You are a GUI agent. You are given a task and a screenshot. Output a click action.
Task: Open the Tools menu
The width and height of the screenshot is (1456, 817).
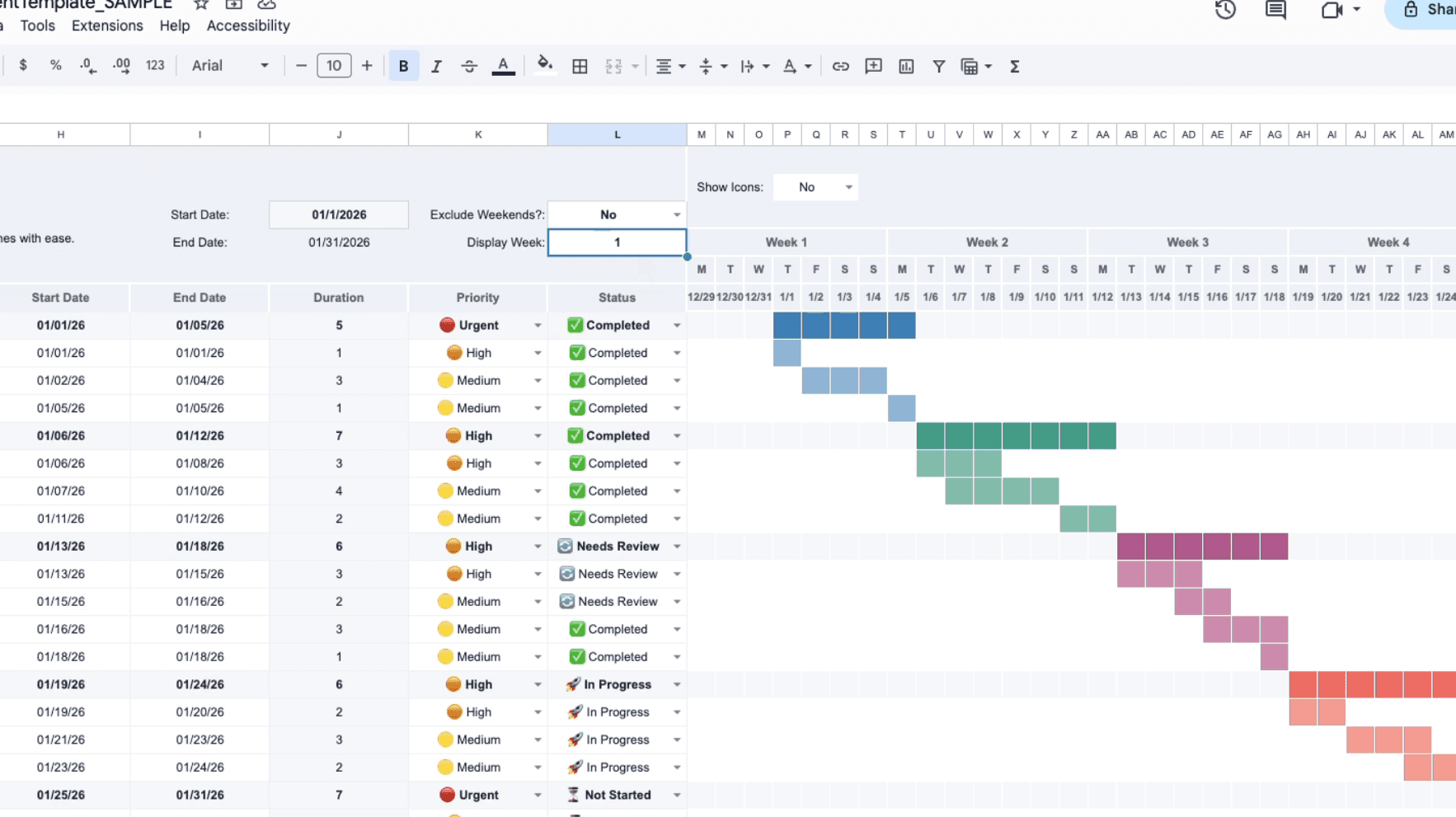coord(37,26)
